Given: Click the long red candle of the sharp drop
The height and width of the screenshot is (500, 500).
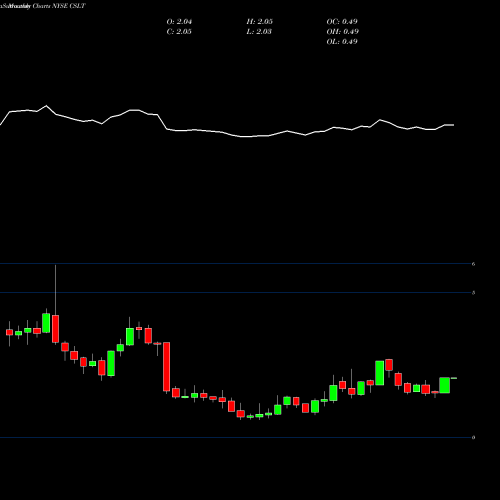Looking at the screenshot, I should point(166,366).
